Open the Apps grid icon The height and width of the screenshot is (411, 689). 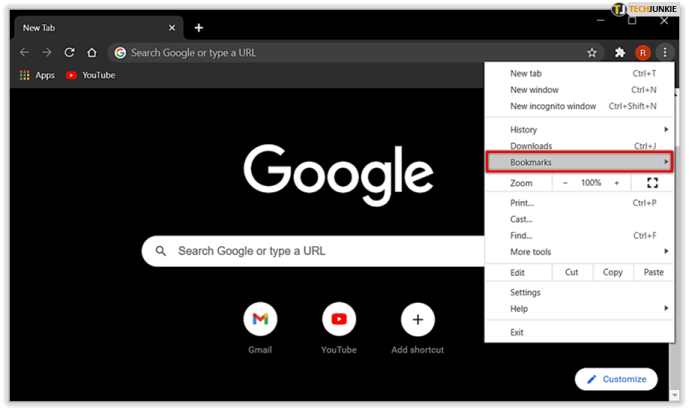click(x=25, y=75)
